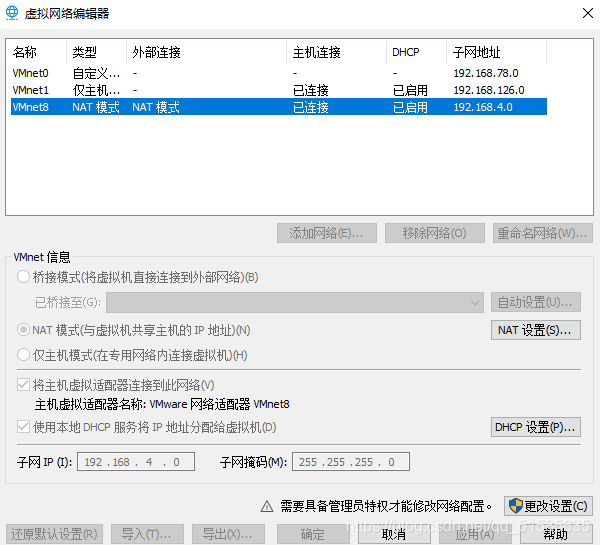
Task: Select the 仅主机模式 radio button
Action: pyautogui.click(x=23, y=355)
